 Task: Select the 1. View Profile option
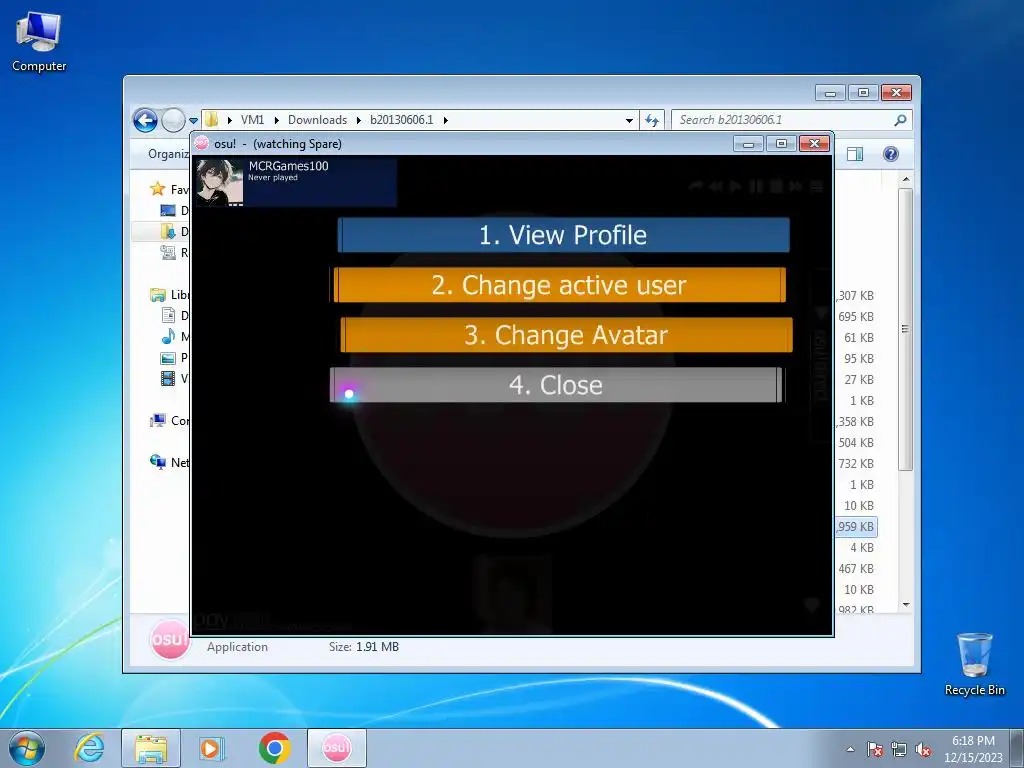(564, 235)
